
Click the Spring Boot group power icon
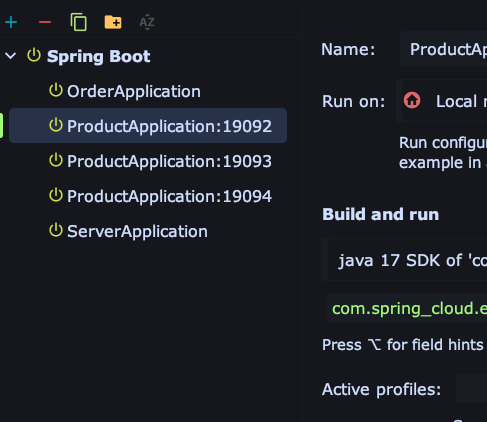click(x=34, y=55)
